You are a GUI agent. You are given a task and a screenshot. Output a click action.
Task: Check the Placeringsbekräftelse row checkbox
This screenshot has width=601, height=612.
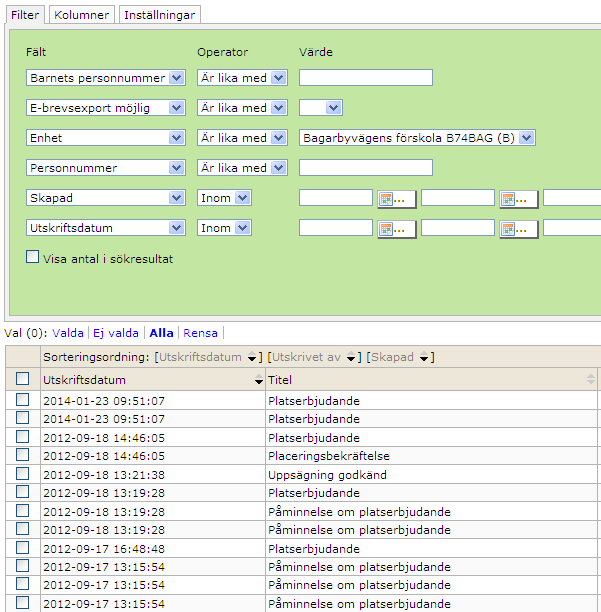[x=23, y=455]
